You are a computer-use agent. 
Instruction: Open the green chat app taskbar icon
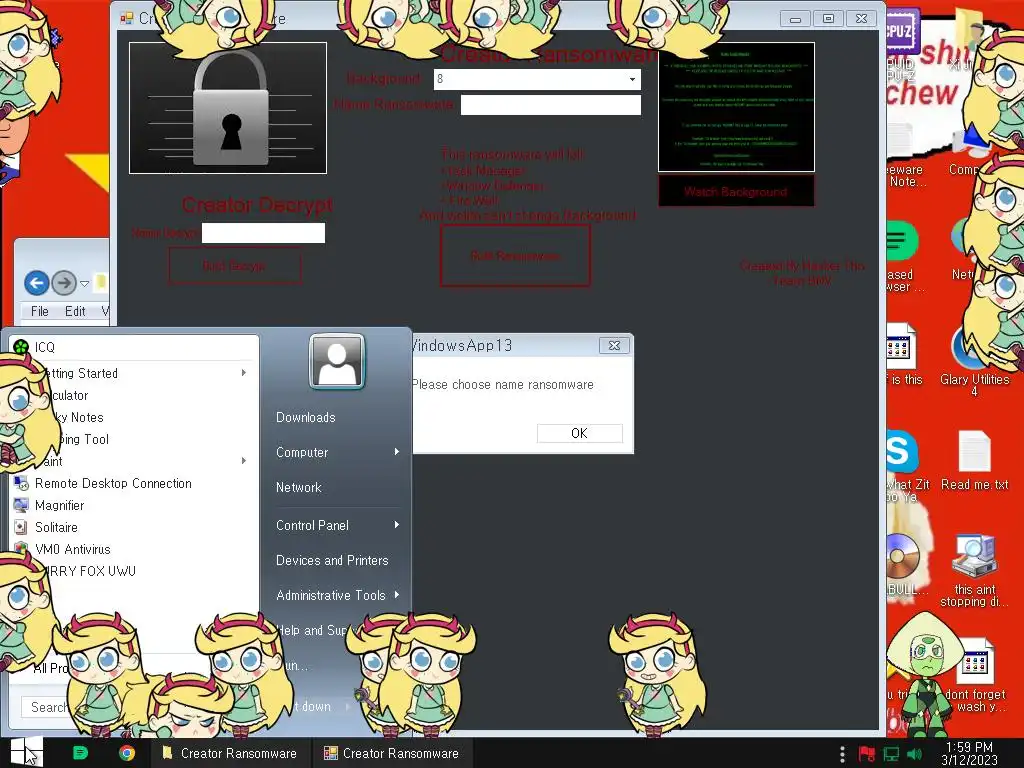pyautogui.click(x=80, y=753)
